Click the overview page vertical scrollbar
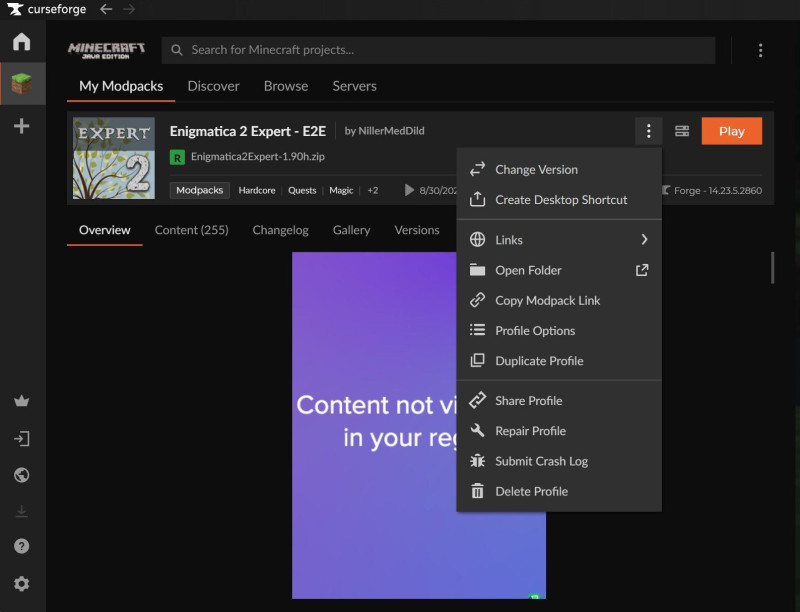The image size is (800, 612). tap(772, 268)
